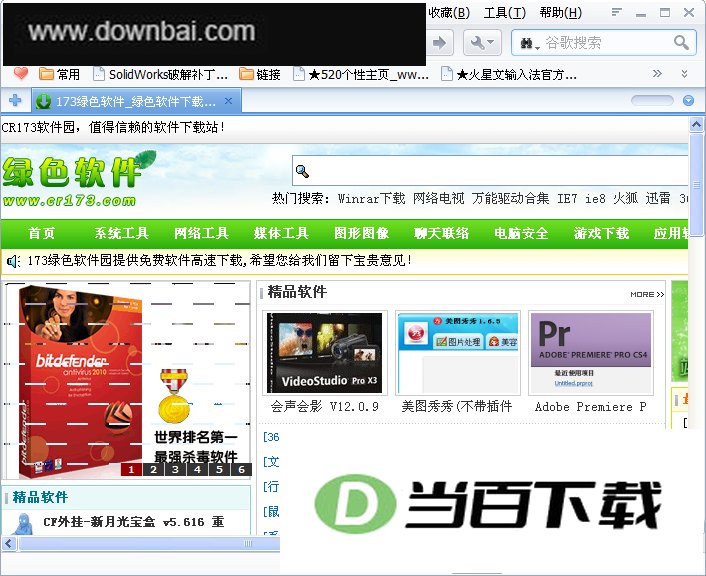Click the magnifier search icon in search box
This screenshot has width=706, height=576.
pos(681,43)
